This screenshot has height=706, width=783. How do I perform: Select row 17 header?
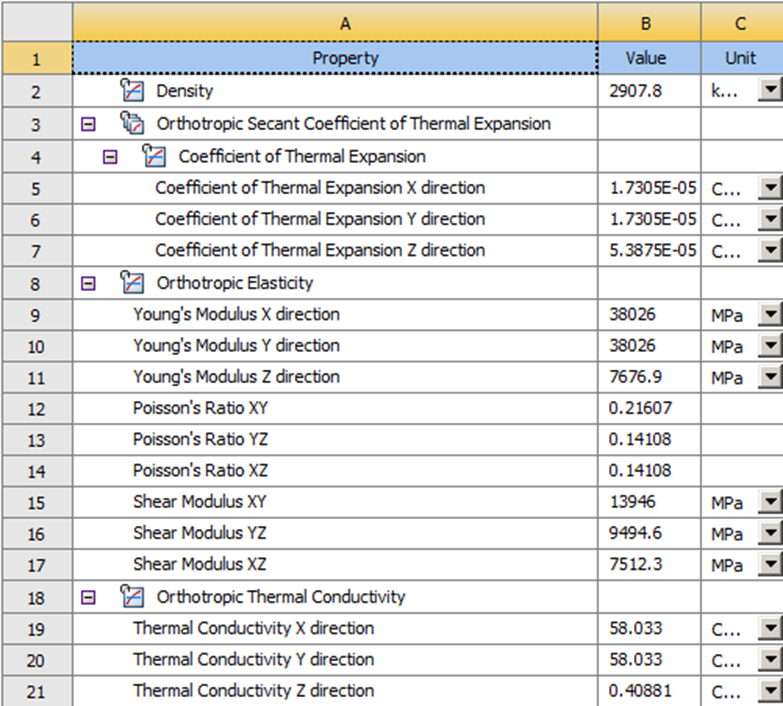coord(36,565)
